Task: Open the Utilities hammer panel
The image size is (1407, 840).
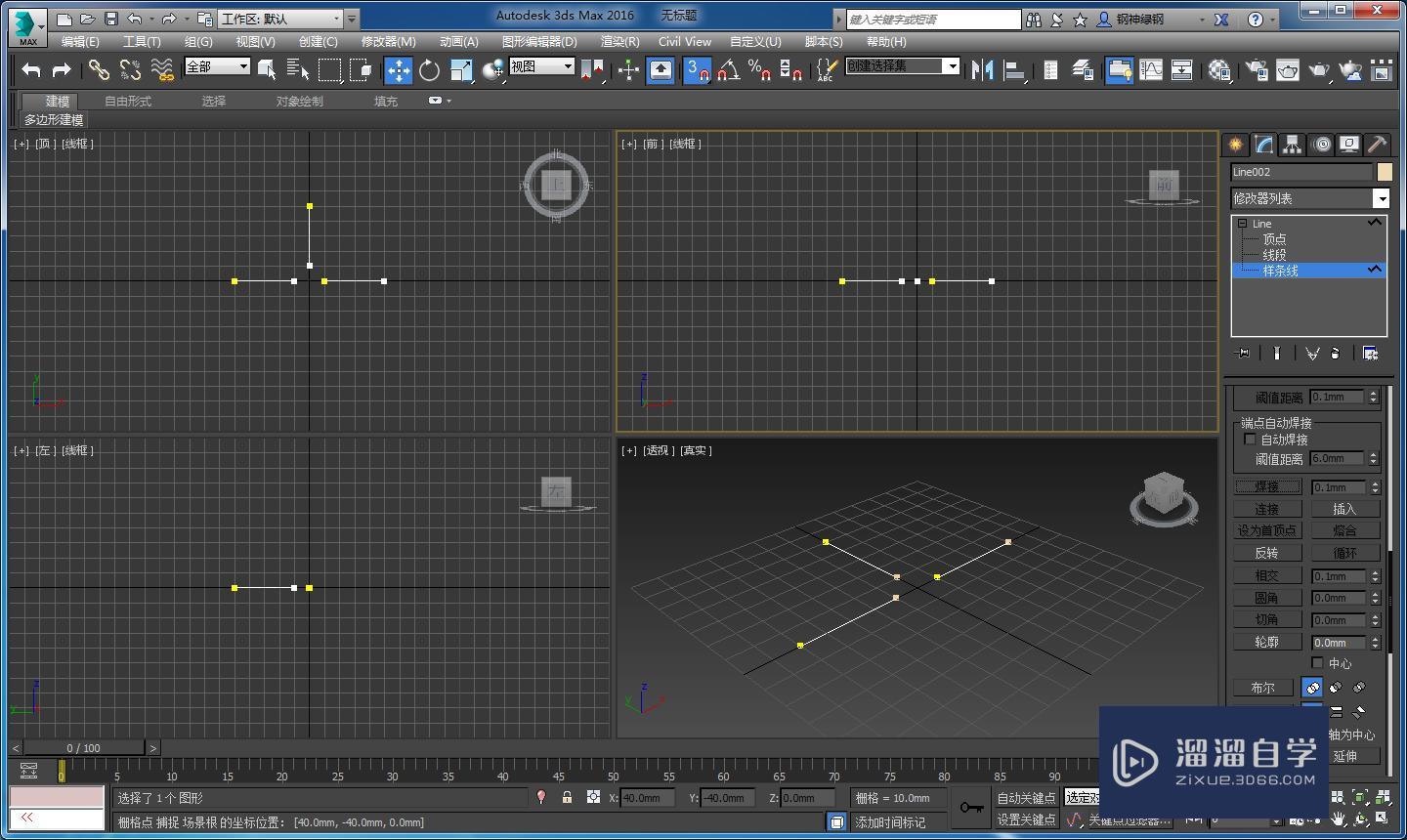Action: click(1377, 145)
